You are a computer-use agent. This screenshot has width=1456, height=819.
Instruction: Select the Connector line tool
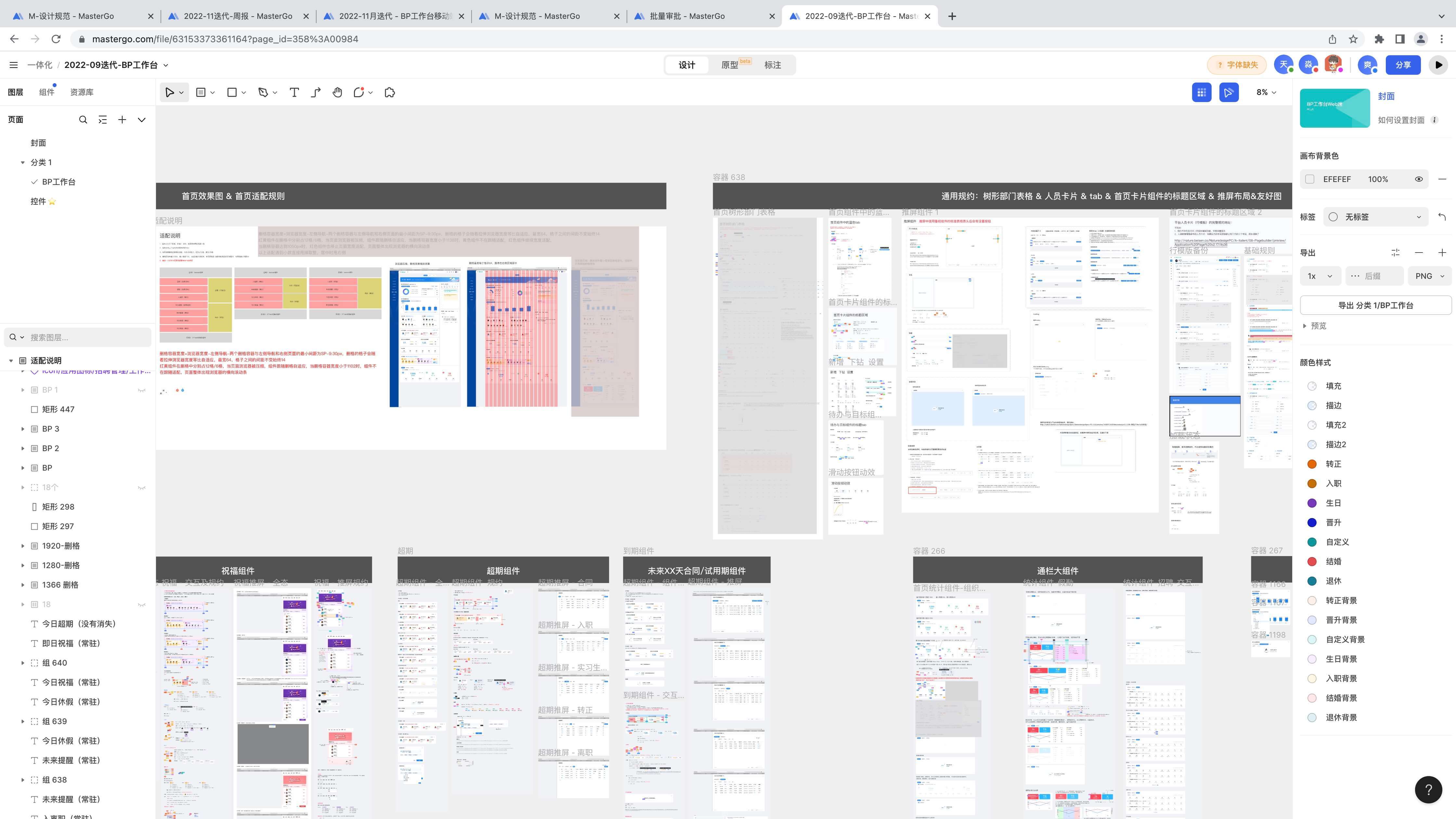point(316,92)
